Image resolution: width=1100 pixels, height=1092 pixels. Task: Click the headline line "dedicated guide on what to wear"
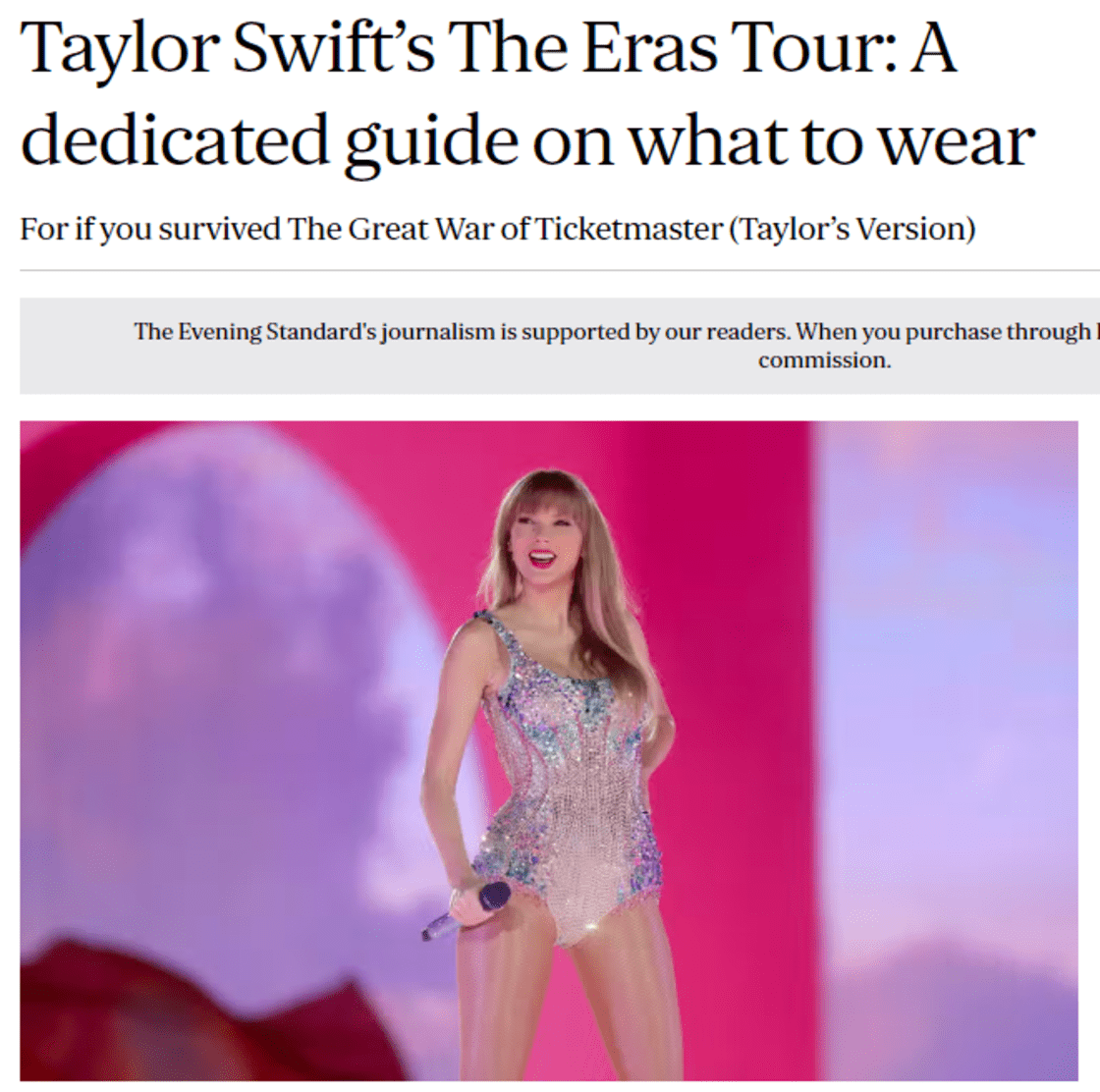(x=527, y=142)
